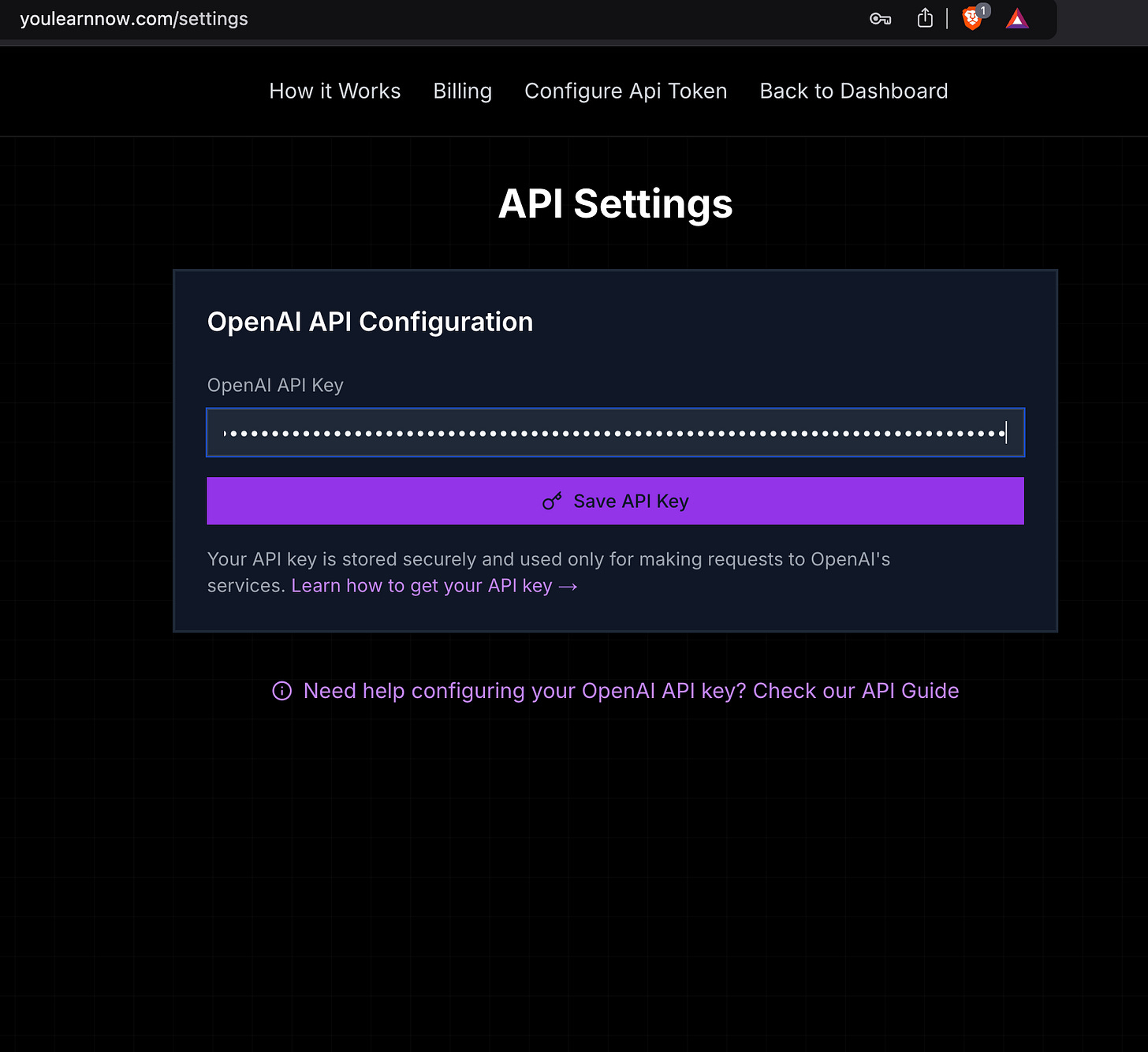Click the password key icon in address bar
This screenshot has width=1148, height=1052.
pos(880,19)
